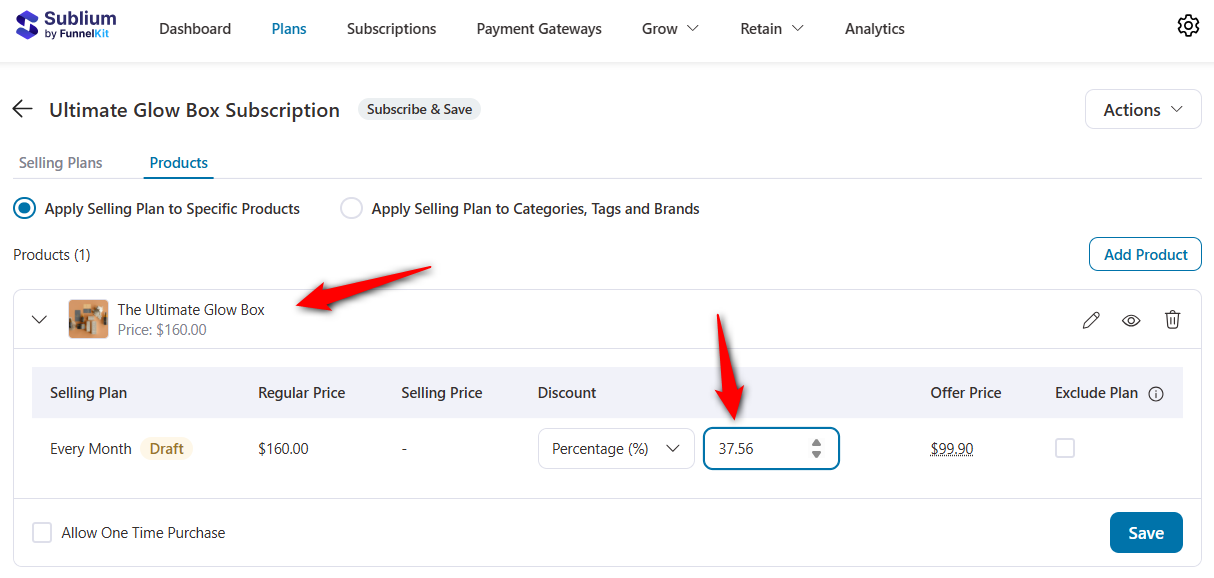Save the selling plan changes

click(1146, 532)
